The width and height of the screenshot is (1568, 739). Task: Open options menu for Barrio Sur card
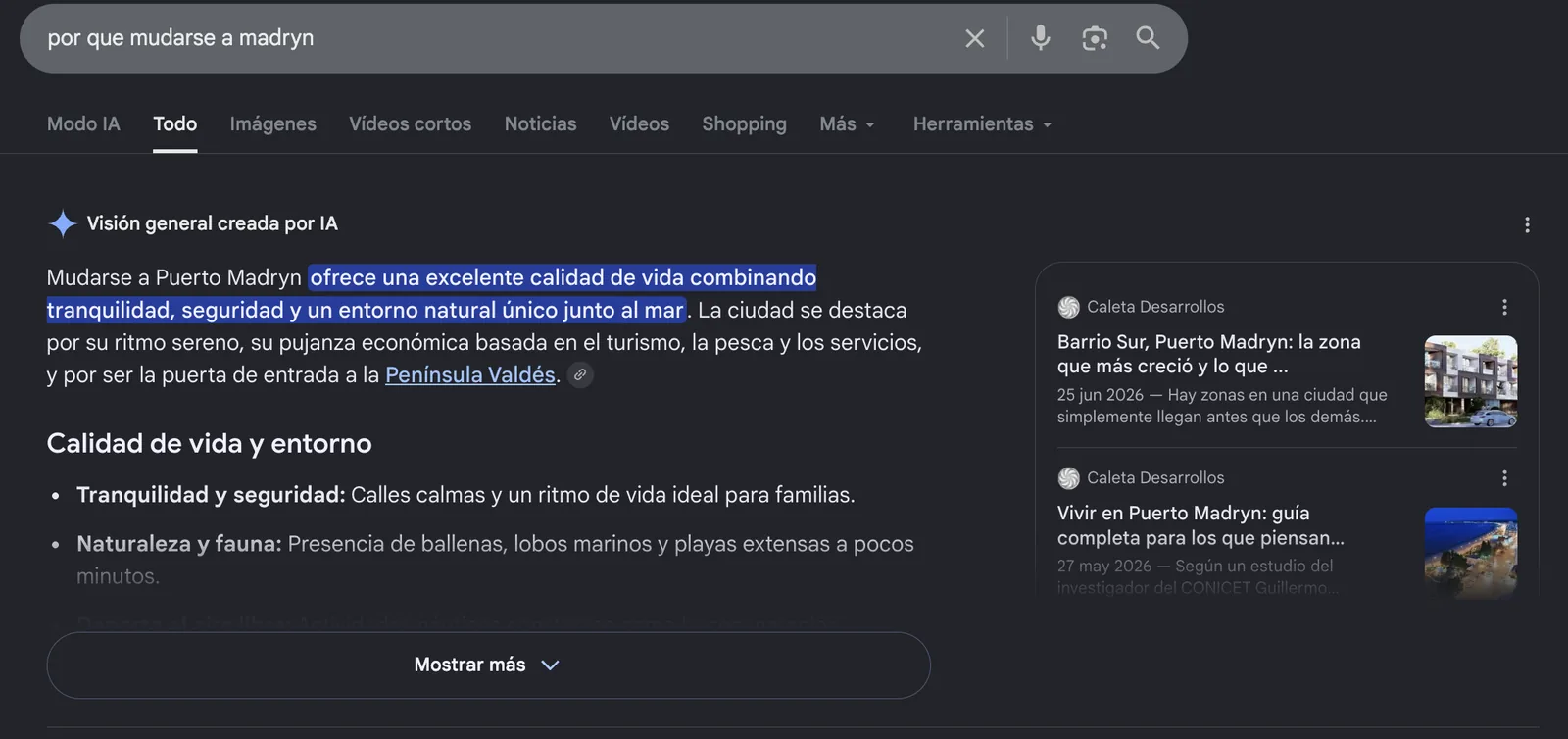1504,307
